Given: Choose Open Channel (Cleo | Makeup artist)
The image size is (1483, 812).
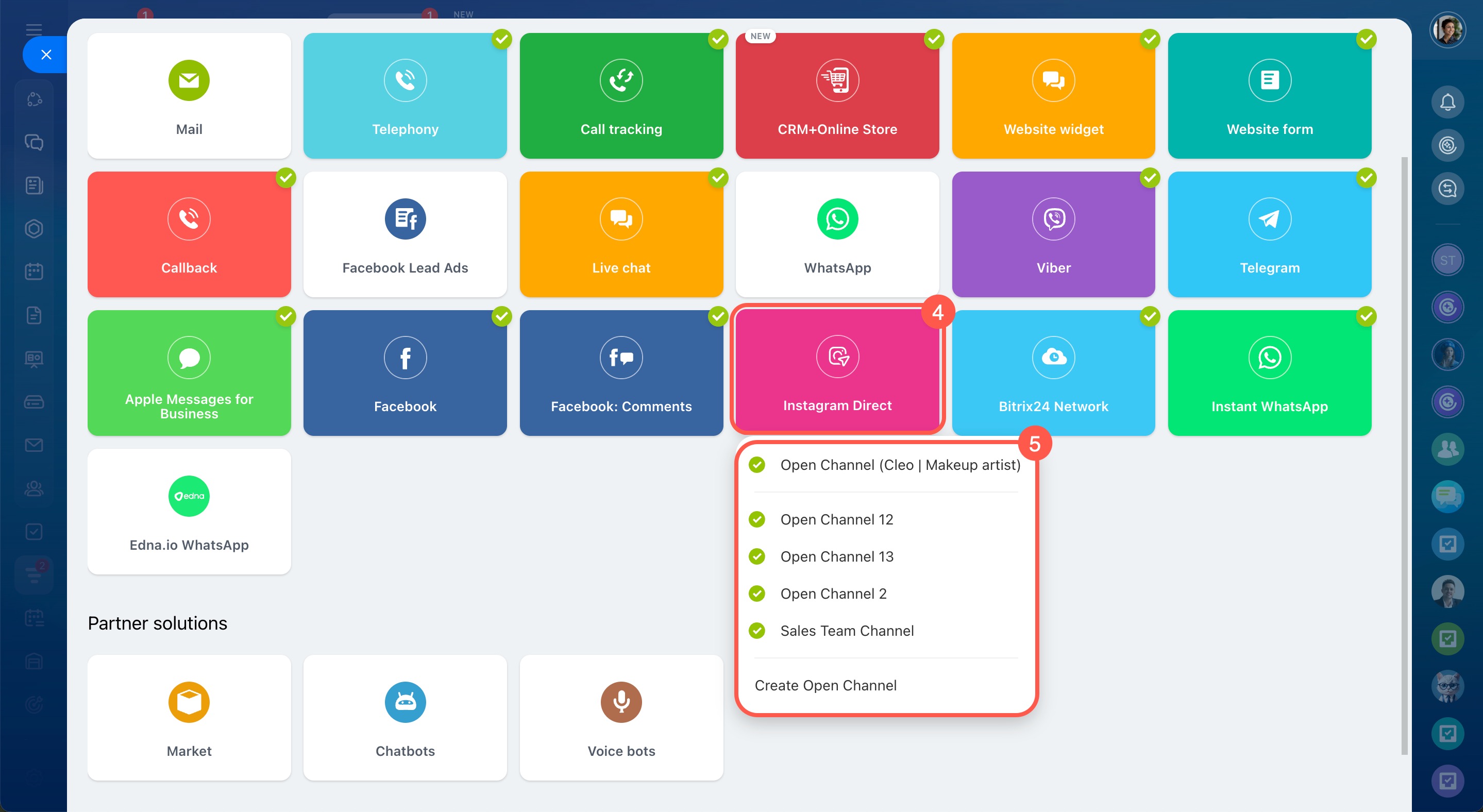Looking at the screenshot, I should point(900,465).
